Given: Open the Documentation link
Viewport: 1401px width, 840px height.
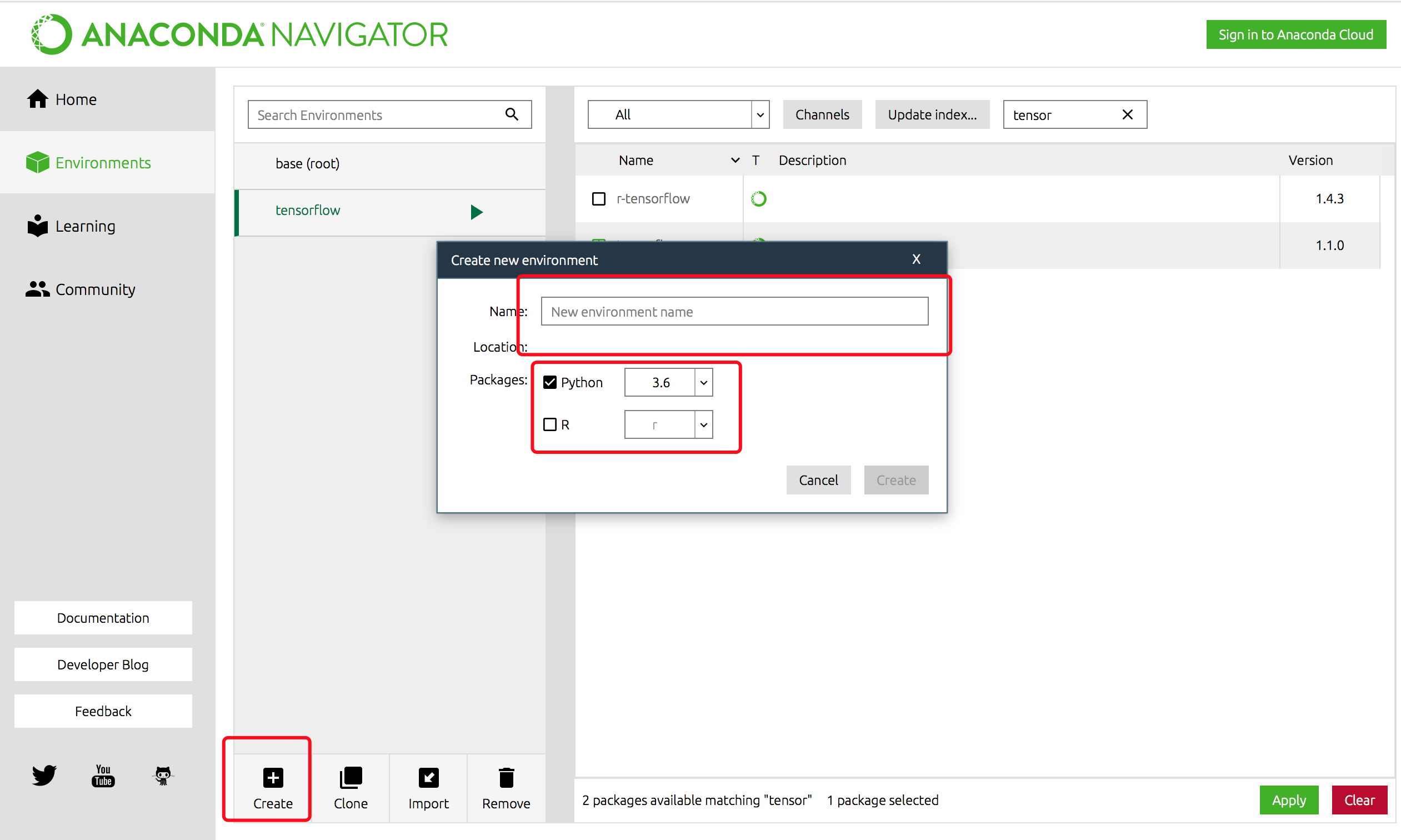Looking at the screenshot, I should 103,618.
